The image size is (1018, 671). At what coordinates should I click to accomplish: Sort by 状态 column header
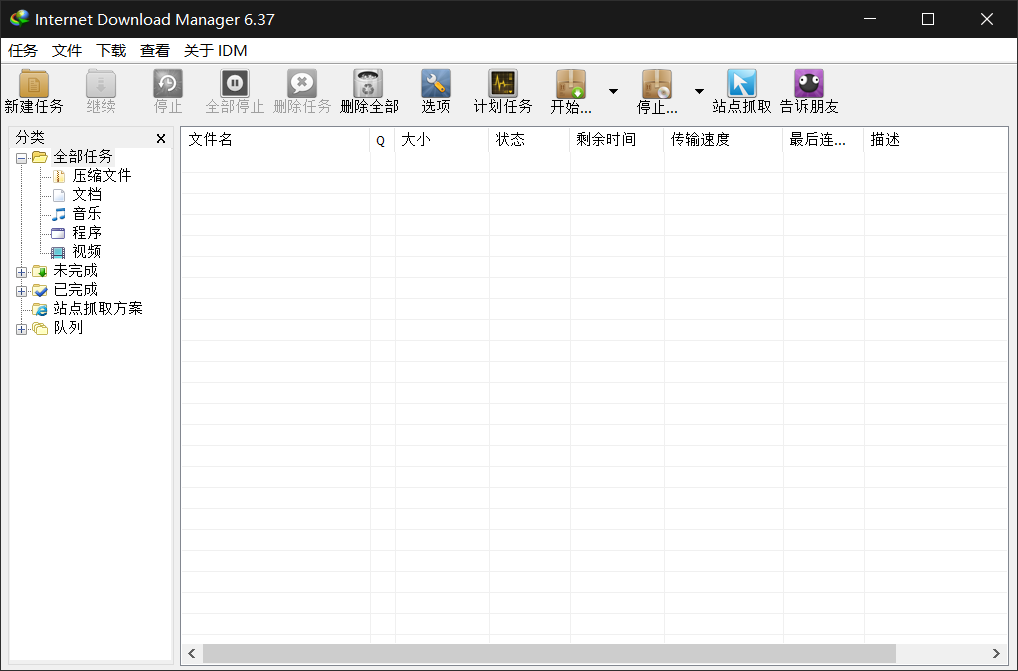click(x=529, y=140)
